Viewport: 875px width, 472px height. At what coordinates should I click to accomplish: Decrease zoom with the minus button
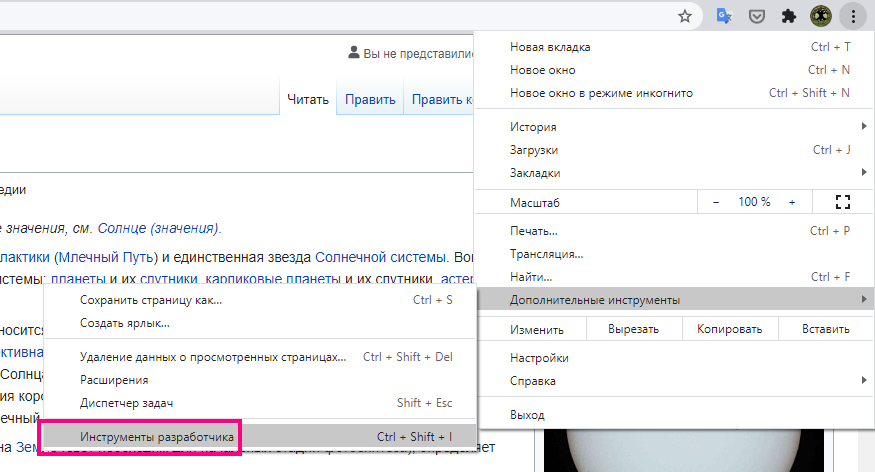716,201
